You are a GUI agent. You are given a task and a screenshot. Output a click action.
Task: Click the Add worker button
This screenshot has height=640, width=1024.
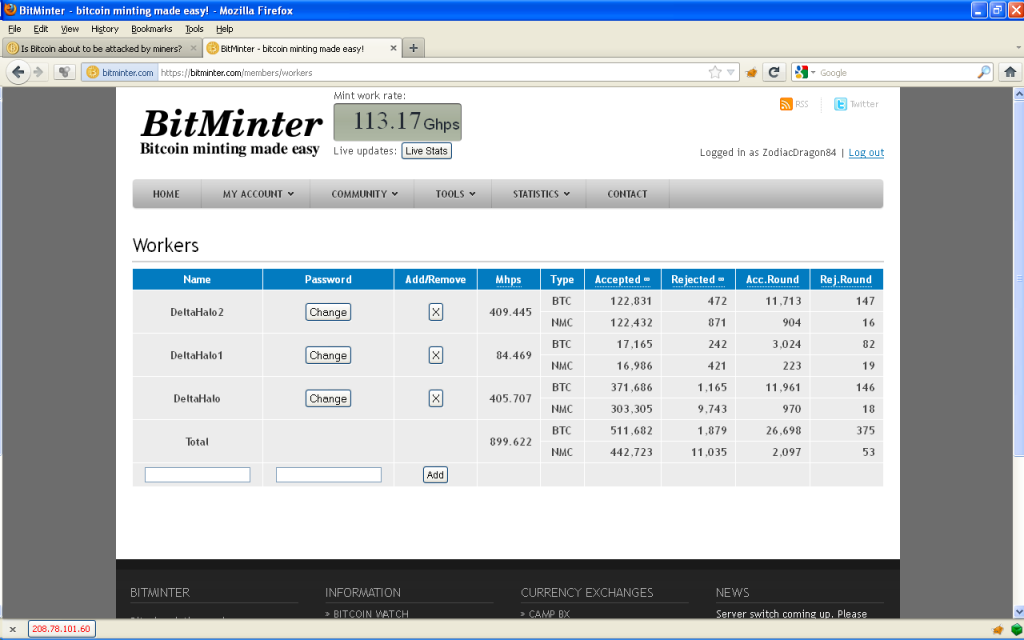pyautogui.click(x=435, y=475)
